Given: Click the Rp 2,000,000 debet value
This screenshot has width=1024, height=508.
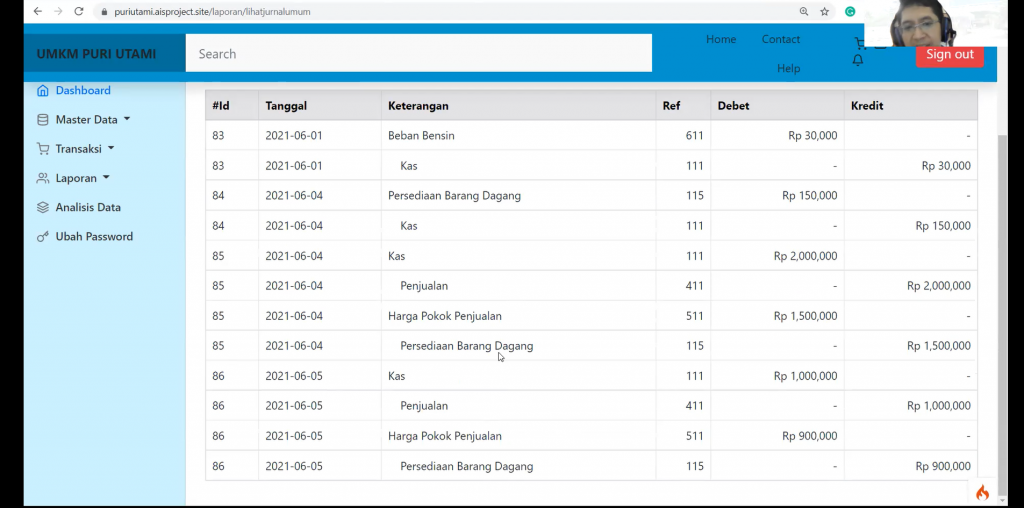Looking at the screenshot, I should click(x=805, y=256).
